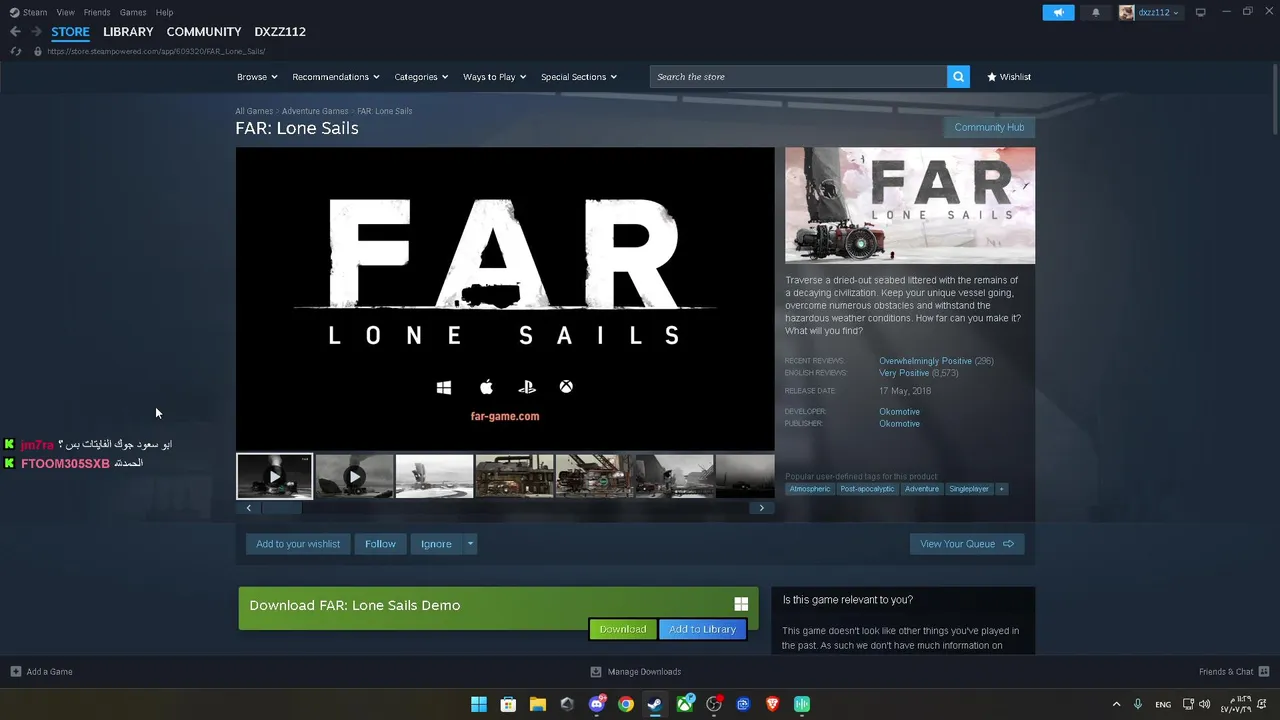Open the Friends menu
Image resolution: width=1280 pixels, height=720 pixels.
click(x=97, y=12)
